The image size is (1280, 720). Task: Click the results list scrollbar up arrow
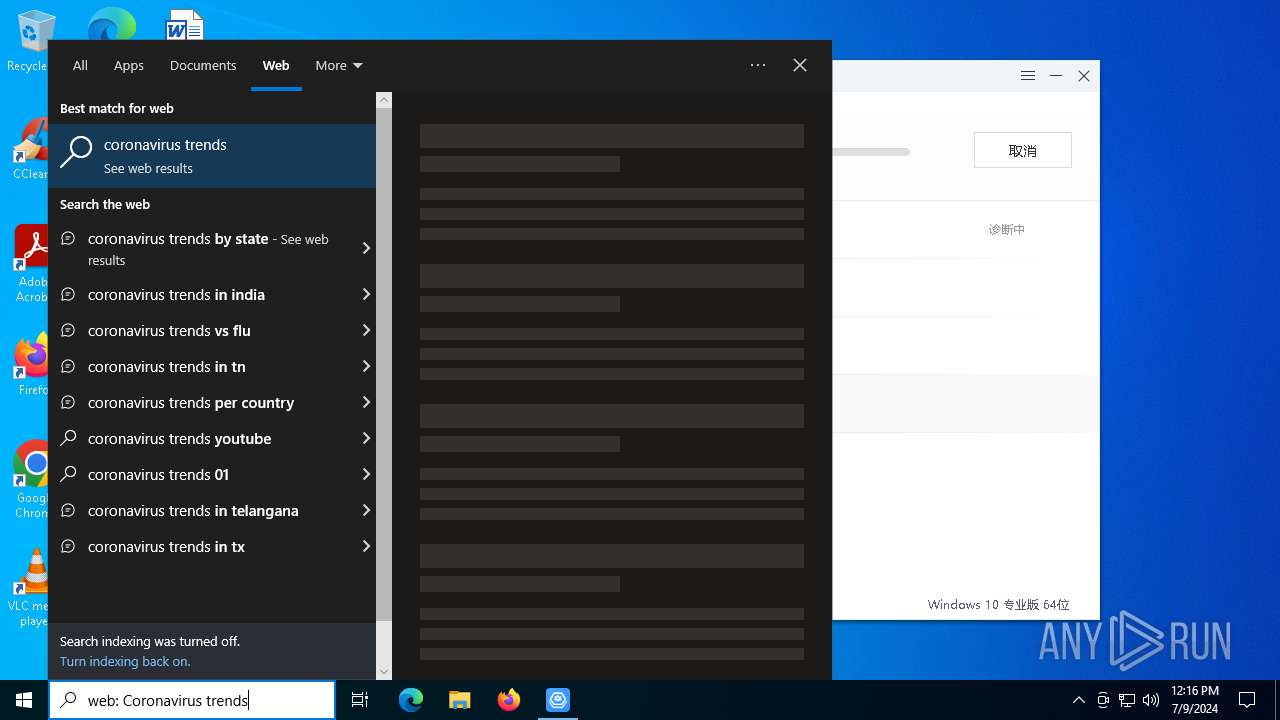(384, 100)
